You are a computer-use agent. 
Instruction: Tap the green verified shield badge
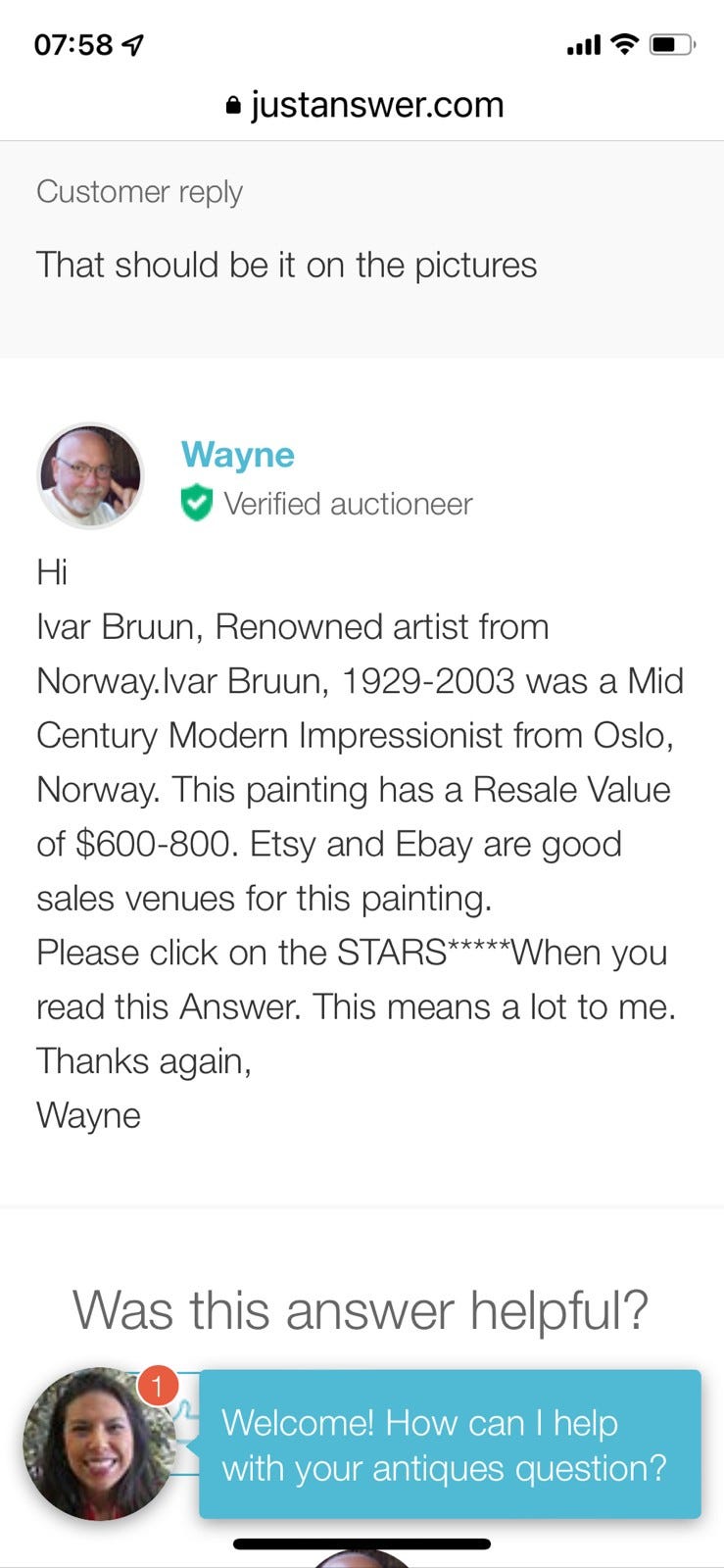[197, 504]
